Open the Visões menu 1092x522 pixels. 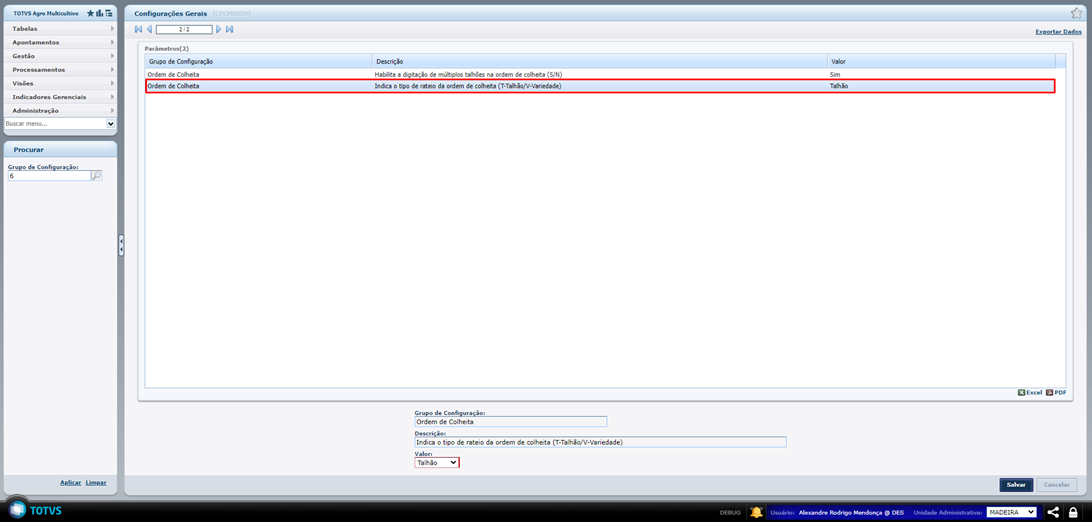click(60, 83)
